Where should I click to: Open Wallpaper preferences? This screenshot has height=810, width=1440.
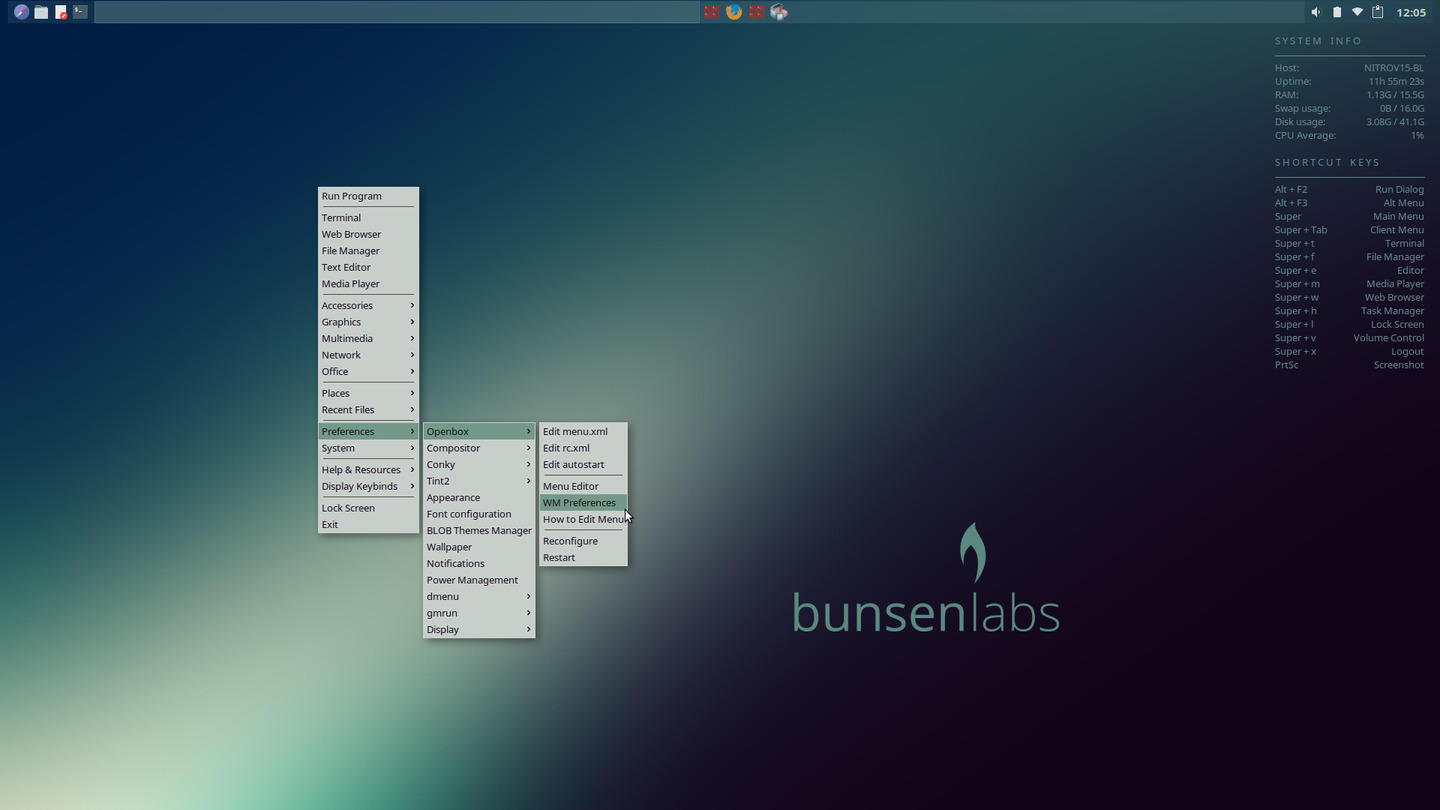pyautogui.click(x=479, y=547)
